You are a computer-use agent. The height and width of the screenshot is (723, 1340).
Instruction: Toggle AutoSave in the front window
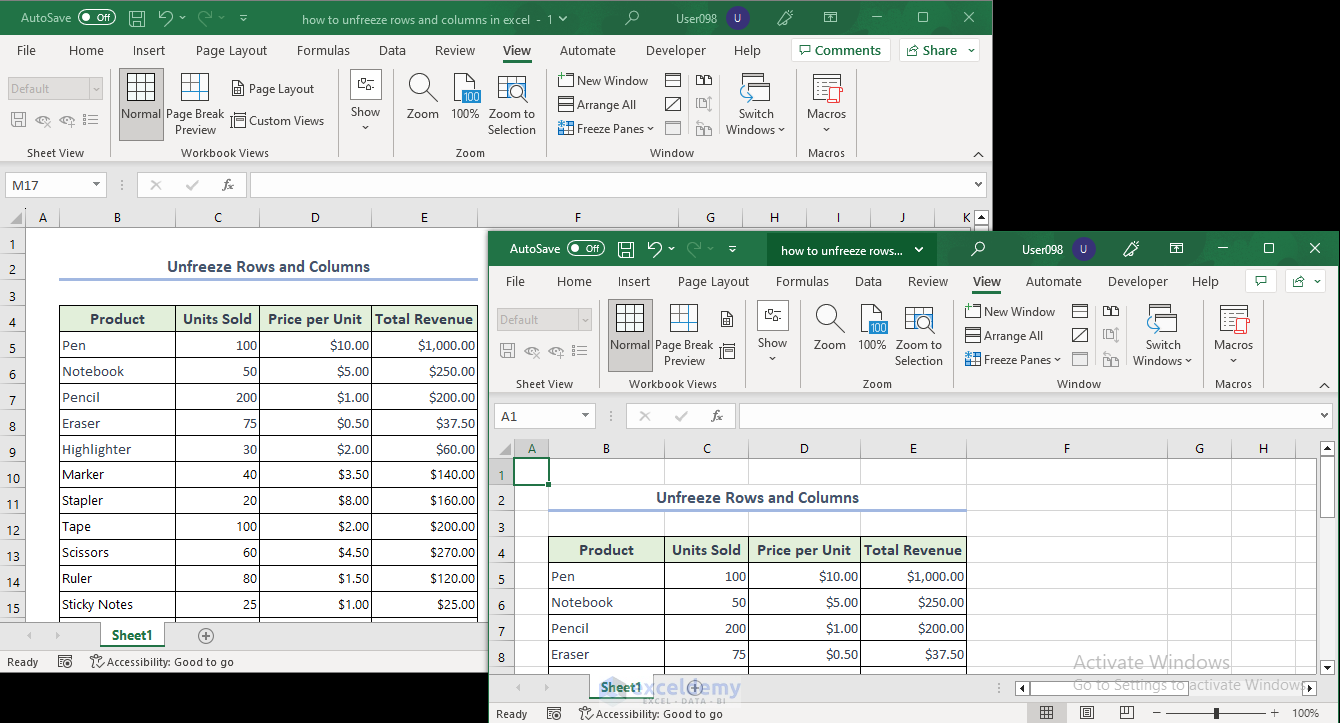point(585,249)
